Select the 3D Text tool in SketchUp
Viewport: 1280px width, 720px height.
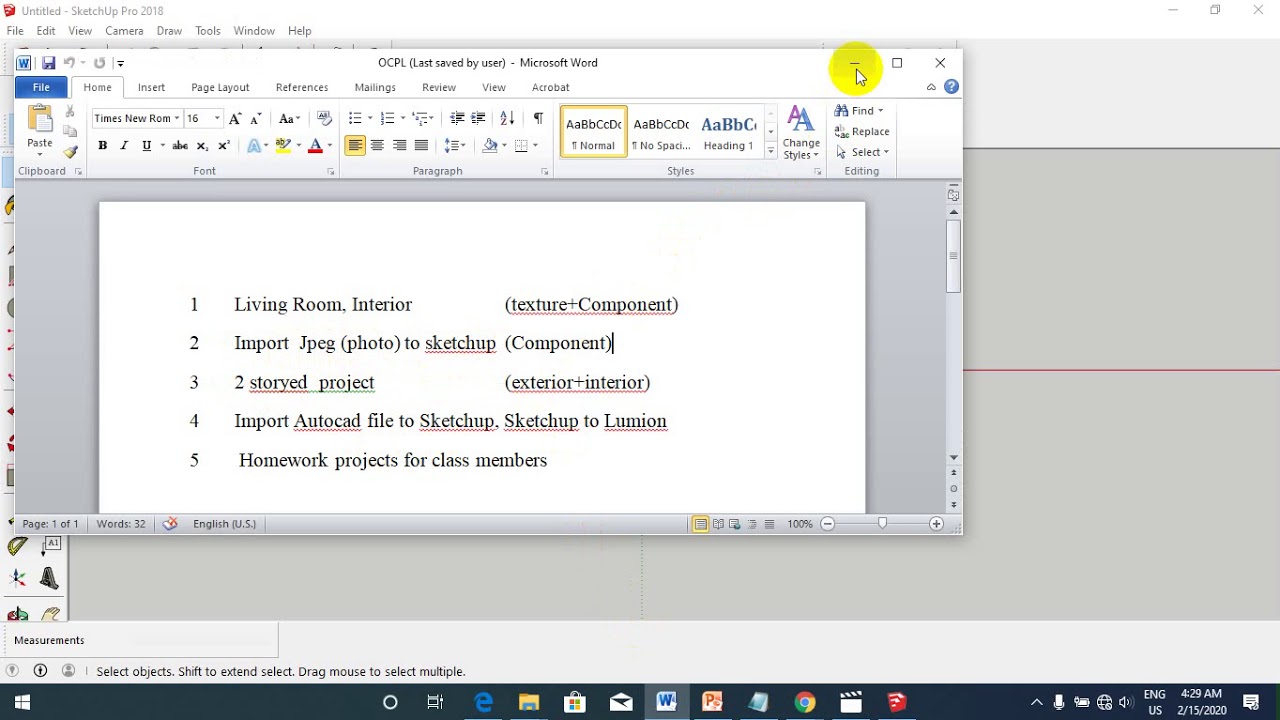[50, 578]
